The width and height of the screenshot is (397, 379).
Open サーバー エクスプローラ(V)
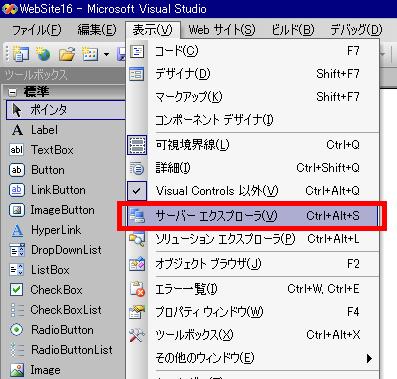253,216
